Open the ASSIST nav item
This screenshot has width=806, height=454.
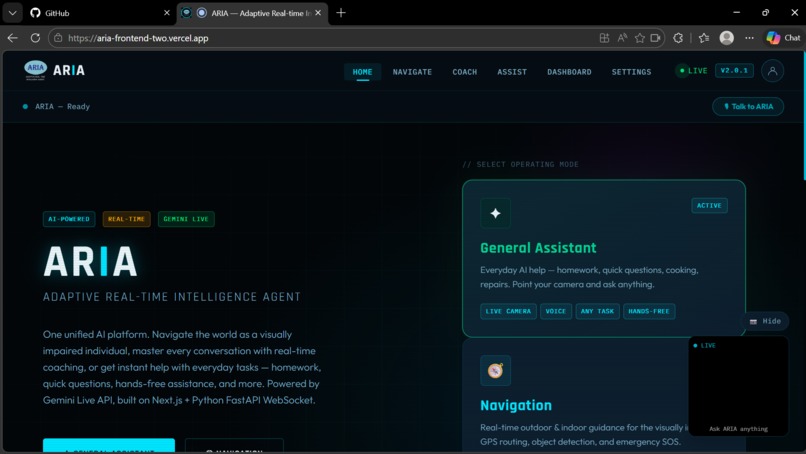pyautogui.click(x=512, y=72)
